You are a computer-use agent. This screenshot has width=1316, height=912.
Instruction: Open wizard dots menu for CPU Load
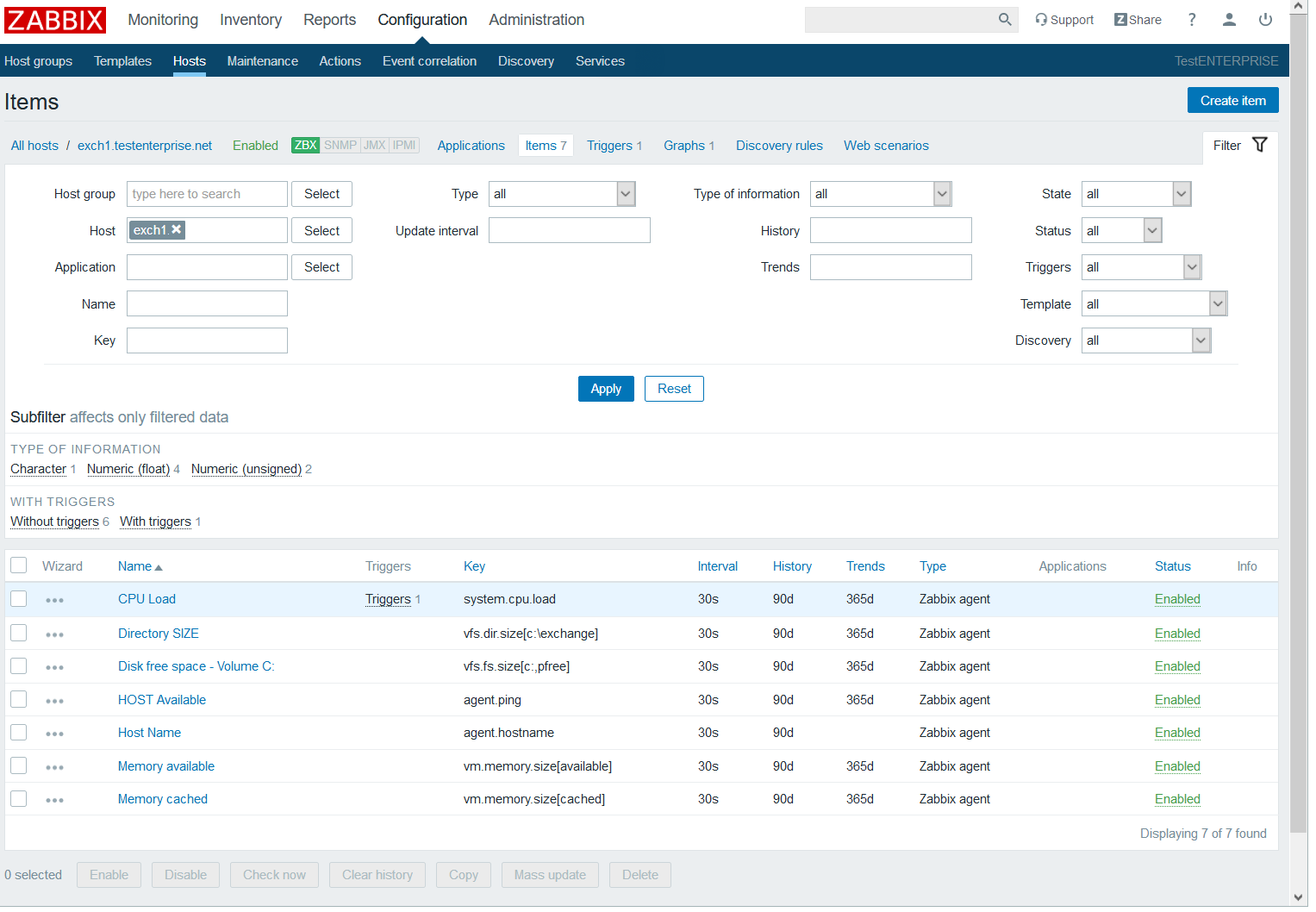[x=54, y=600]
